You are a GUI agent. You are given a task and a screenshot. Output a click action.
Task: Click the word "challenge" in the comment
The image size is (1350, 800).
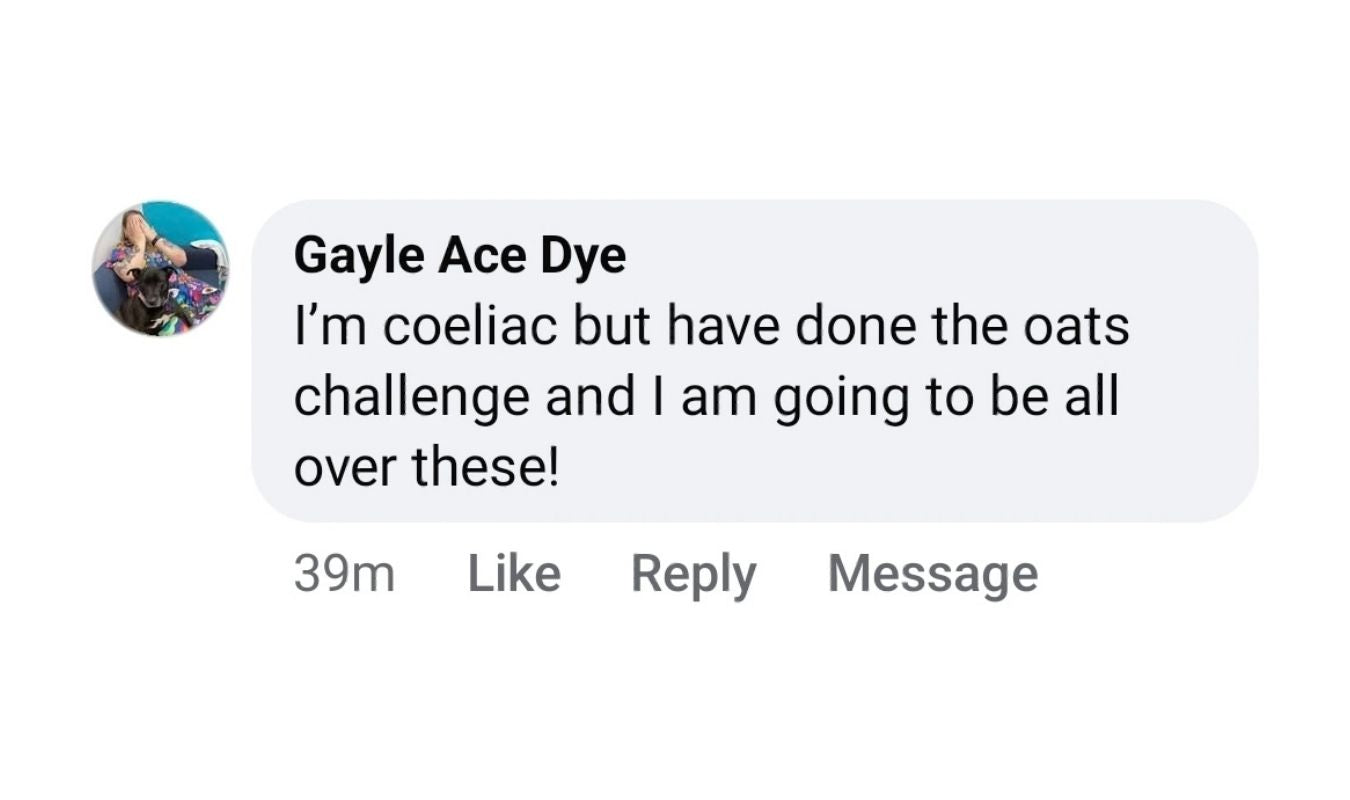pos(410,397)
